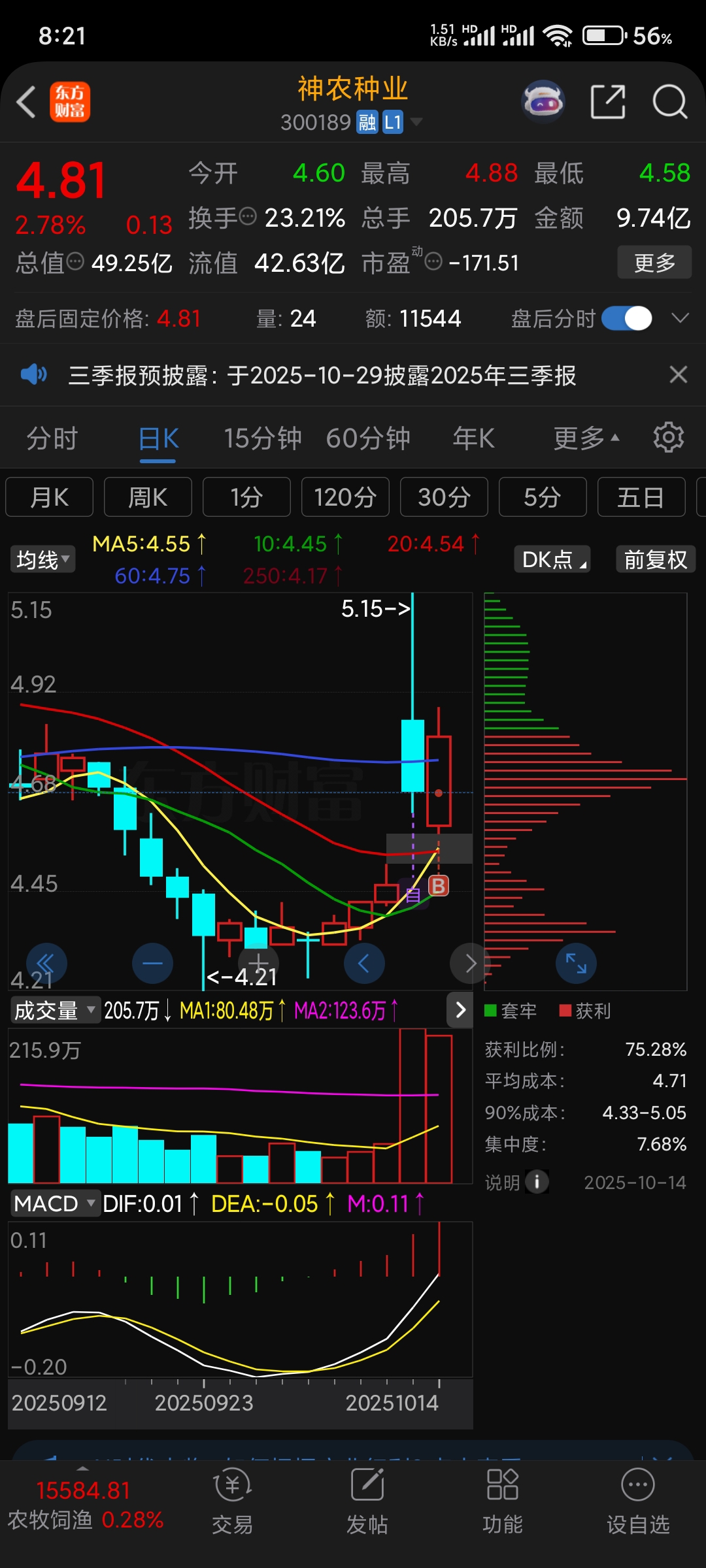Open the 三季报预披露 announcement
Image resolution: width=706 pixels, height=1568 pixels.
(x=322, y=376)
